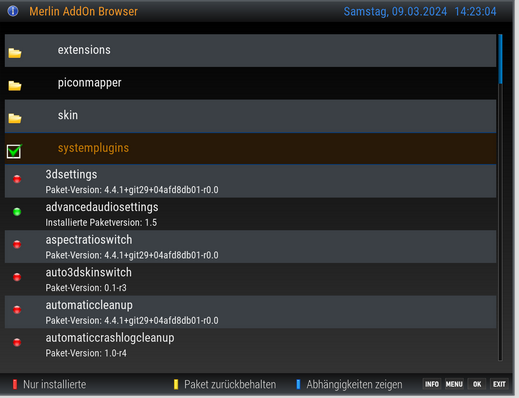Click 'Installierte Paketversion: 1.5' text
This screenshot has height=398, width=519.
tap(101, 222)
